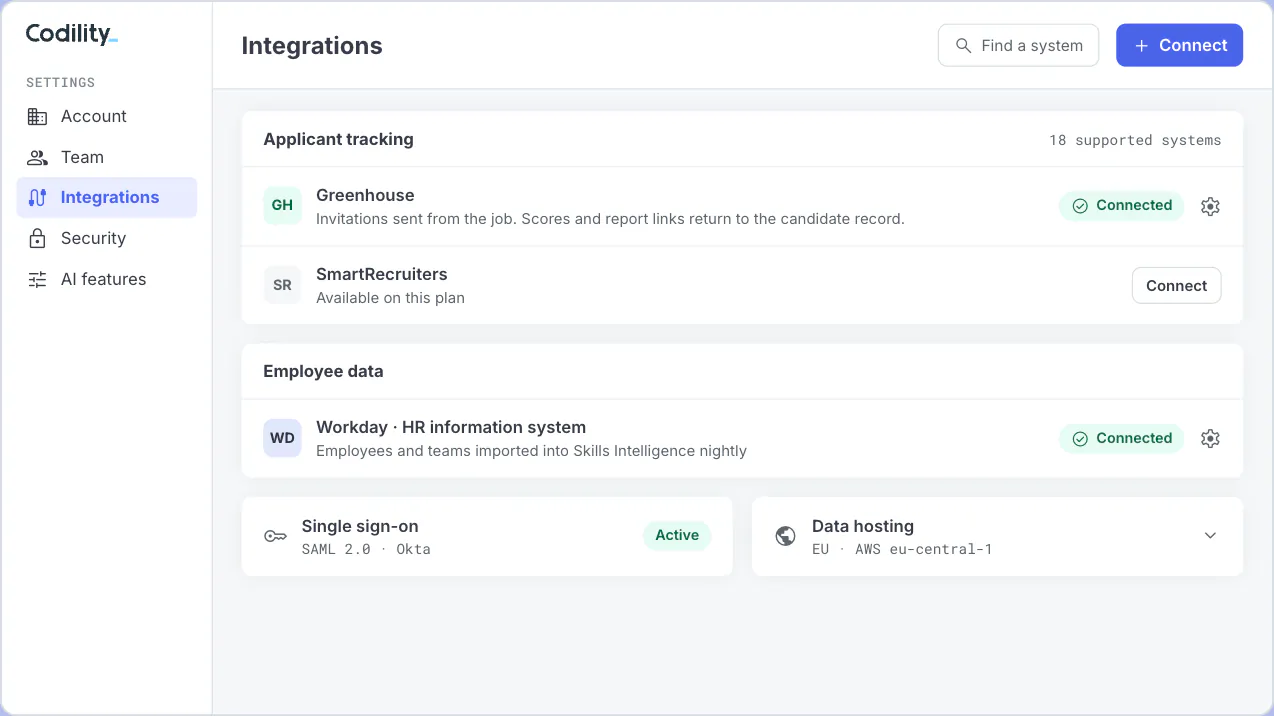The height and width of the screenshot is (716, 1274).
Task: Open AI features settings
Action: [107, 279]
